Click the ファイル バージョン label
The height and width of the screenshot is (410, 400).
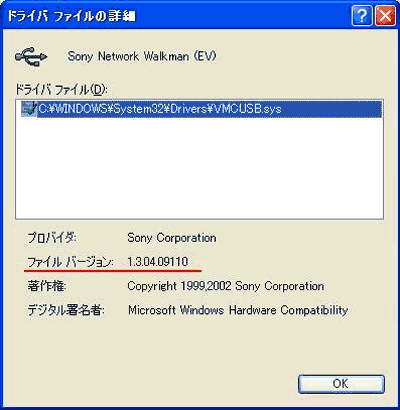[x=70, y=262]
